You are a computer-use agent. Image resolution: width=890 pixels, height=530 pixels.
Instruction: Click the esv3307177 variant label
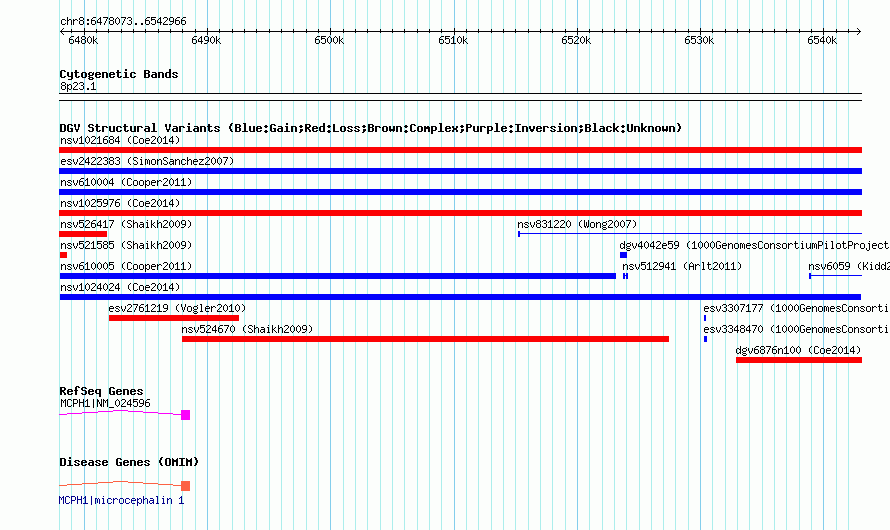[x=796, y=308]
